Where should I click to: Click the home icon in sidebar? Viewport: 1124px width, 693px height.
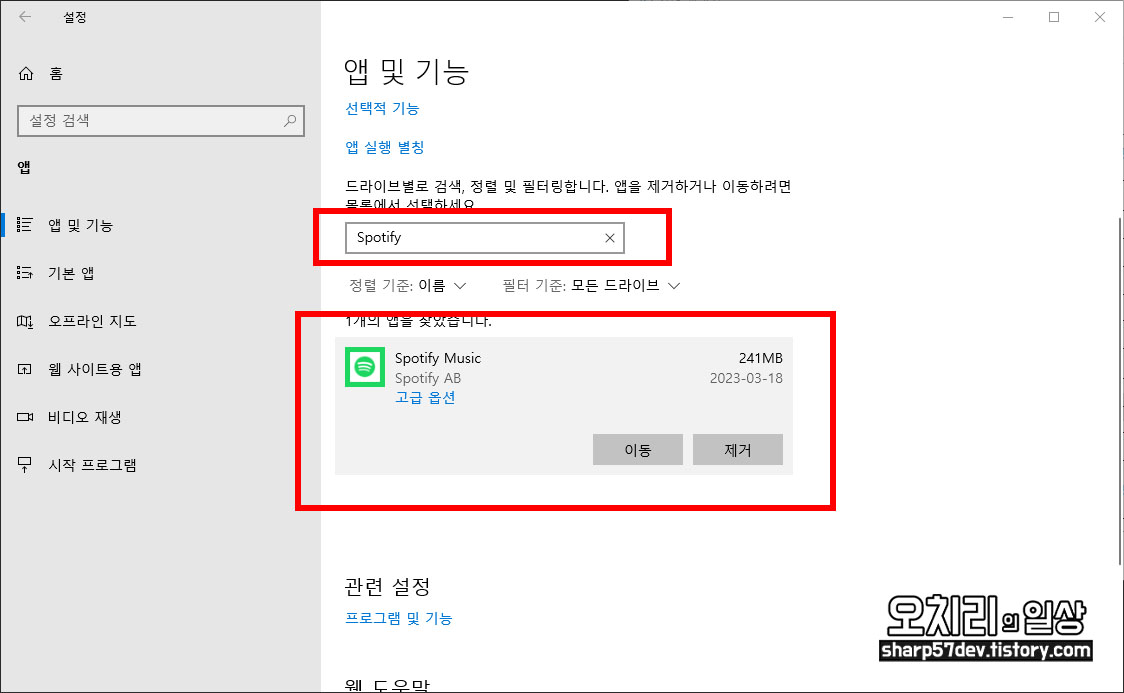[26, 73]
